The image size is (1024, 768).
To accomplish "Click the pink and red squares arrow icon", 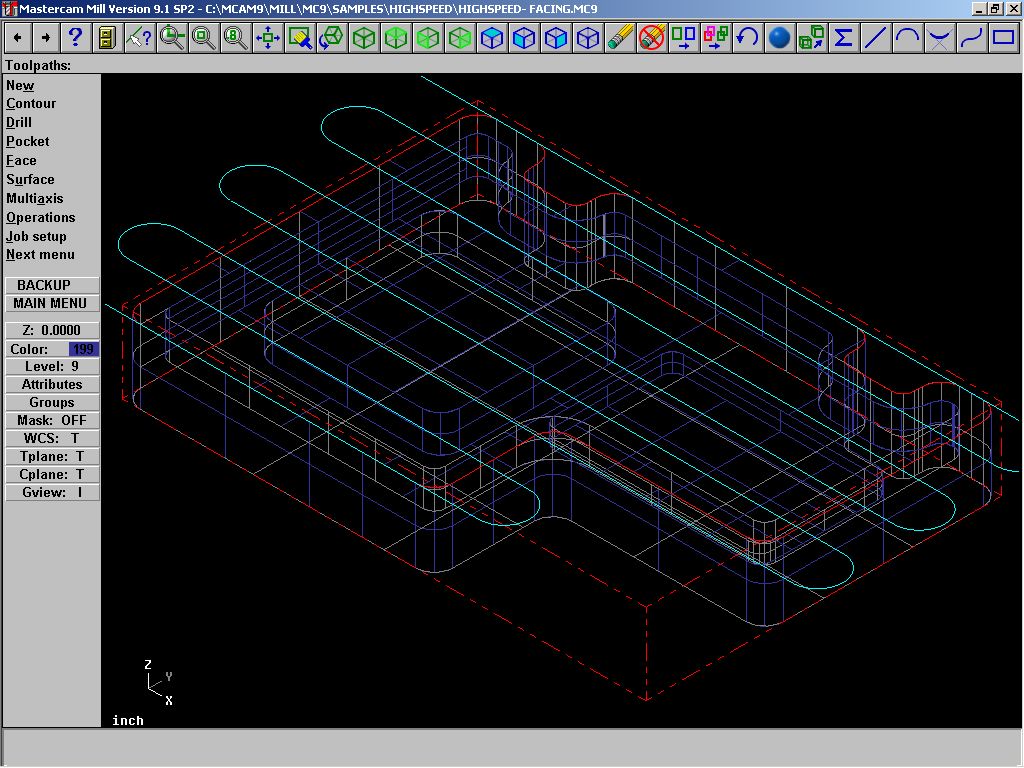I will tap(716, 38).
